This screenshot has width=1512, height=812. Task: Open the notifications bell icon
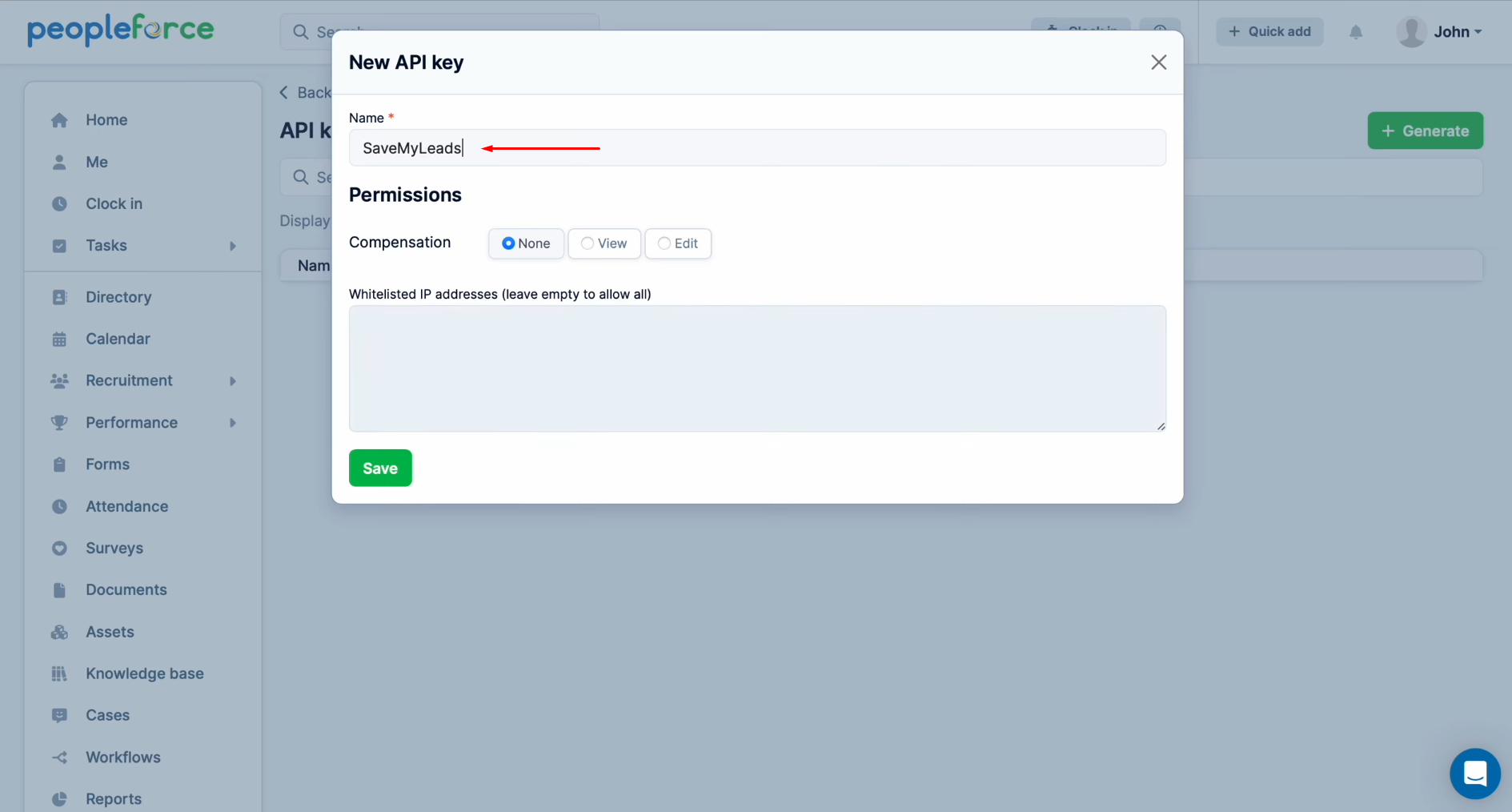point(1355,32)
